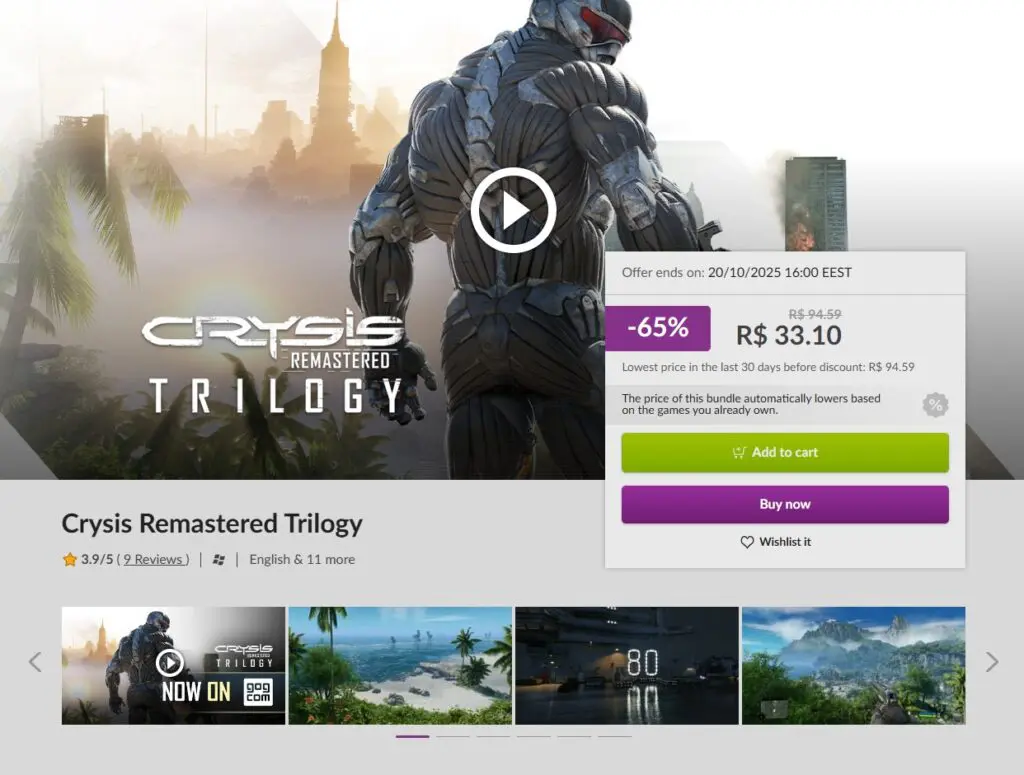The height and width of the screenshot is (775, 1024).
Task: Show next screenshots with right arrow
Action: [x=992, y=662]
